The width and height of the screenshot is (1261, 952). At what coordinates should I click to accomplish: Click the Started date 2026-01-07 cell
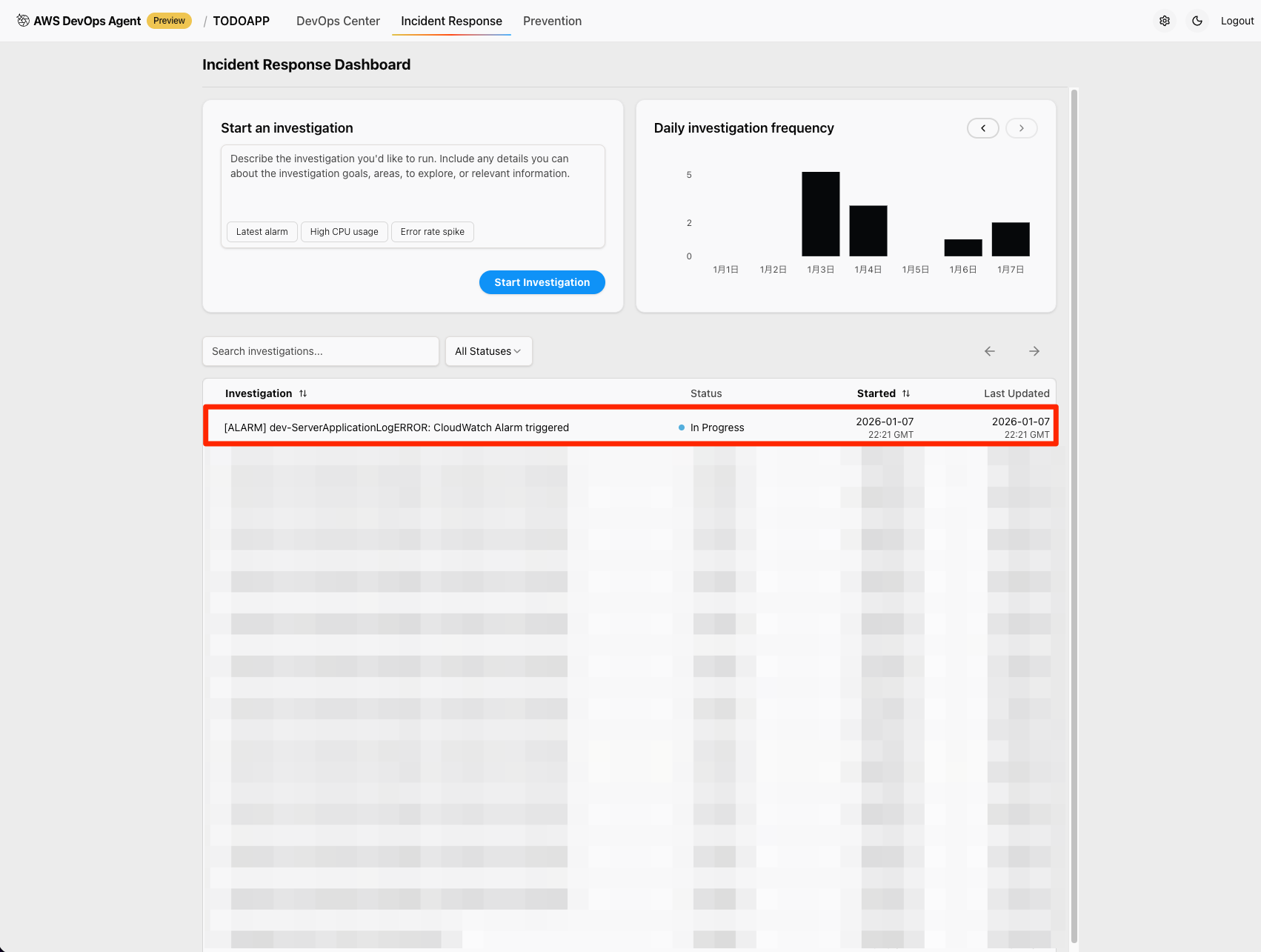point(885,427)
